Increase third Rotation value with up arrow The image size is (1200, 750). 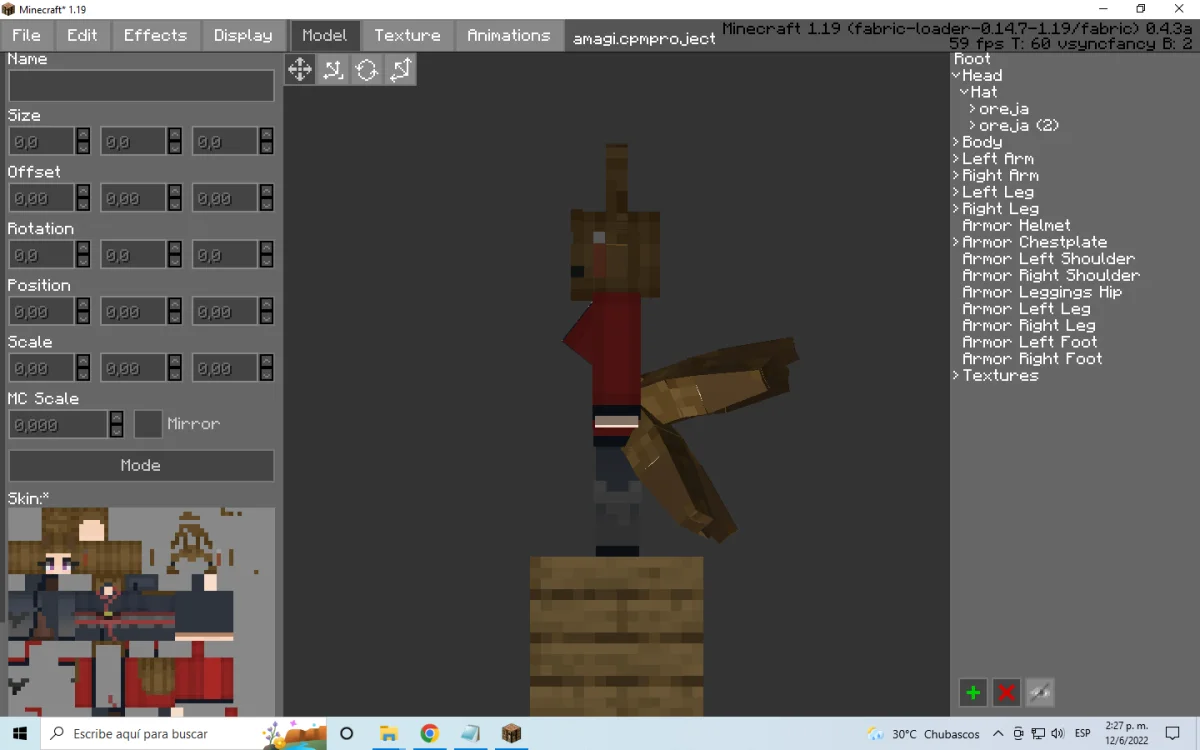point(266,248)
